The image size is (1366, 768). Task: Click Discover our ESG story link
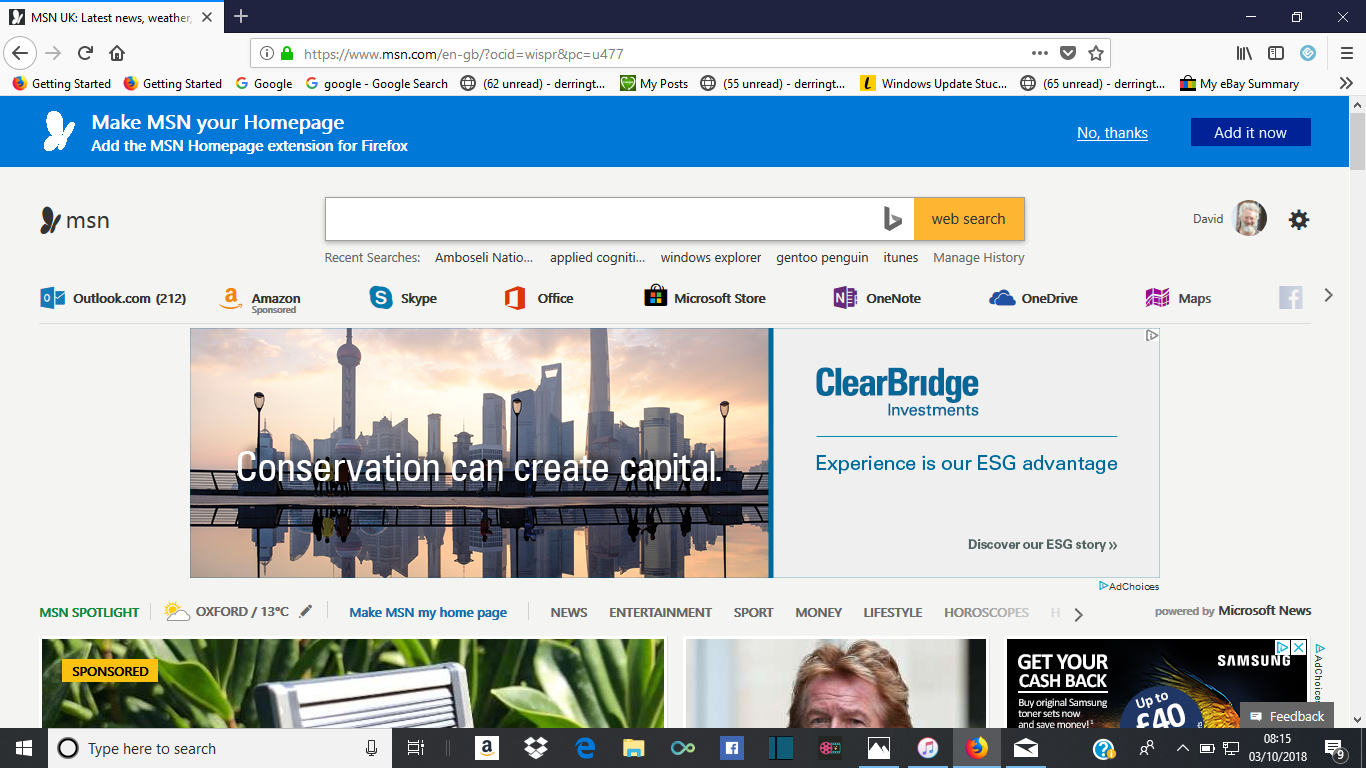click(1042, 544)
